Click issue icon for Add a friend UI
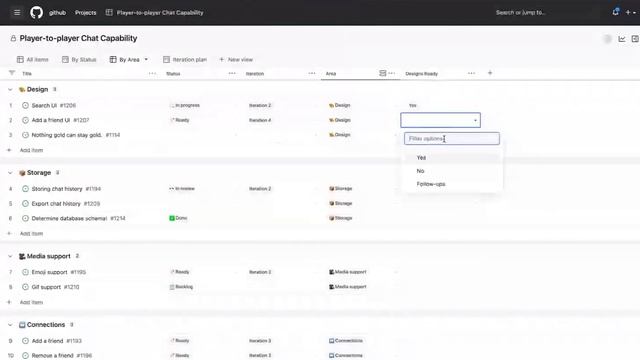This screenshot has height=360, width=640. coord(25,120)
